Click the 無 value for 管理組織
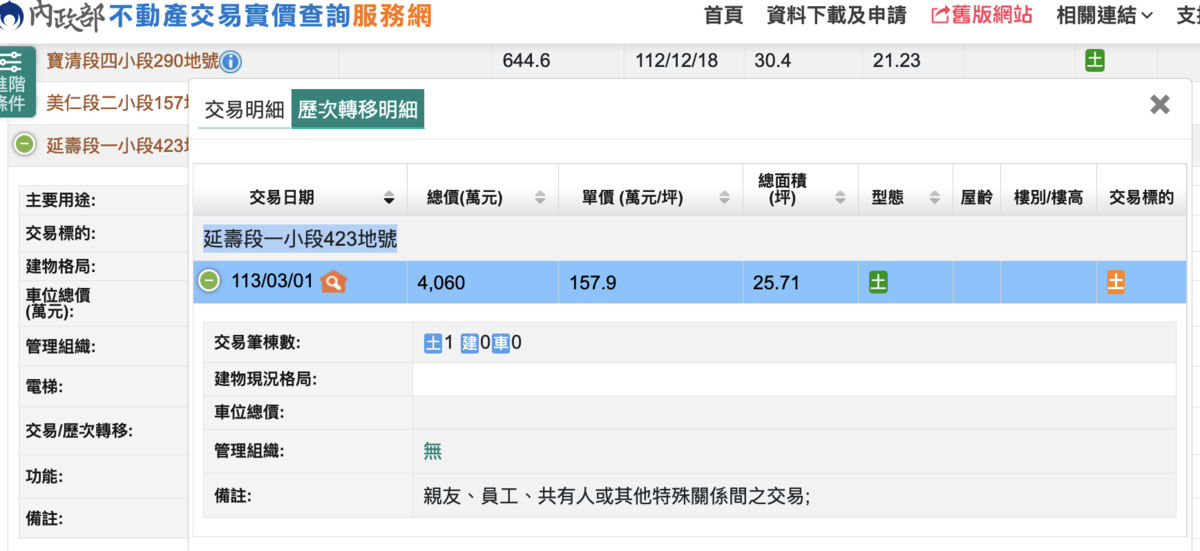 [432, 451]
